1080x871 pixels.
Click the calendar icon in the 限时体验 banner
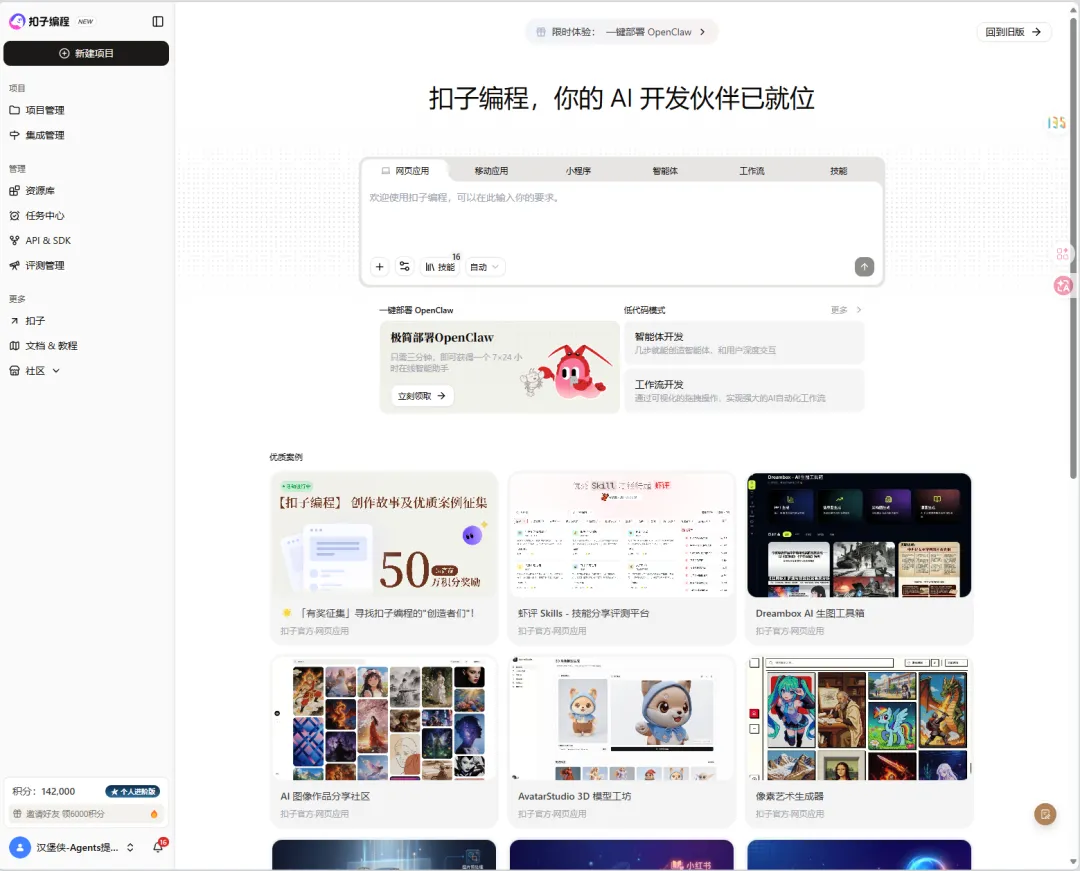(541, 32)
